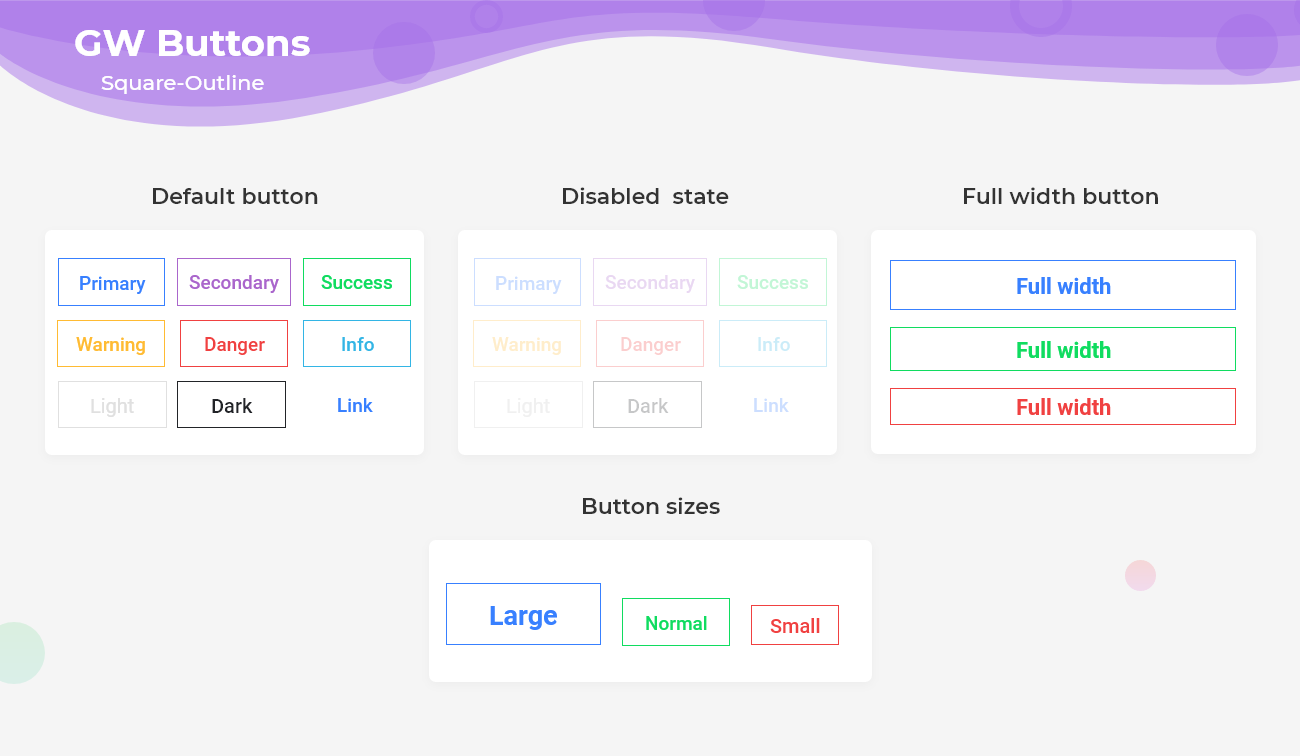Click the Small size button
Viewport: 1300px width, 756px height.
pos(794,624)
